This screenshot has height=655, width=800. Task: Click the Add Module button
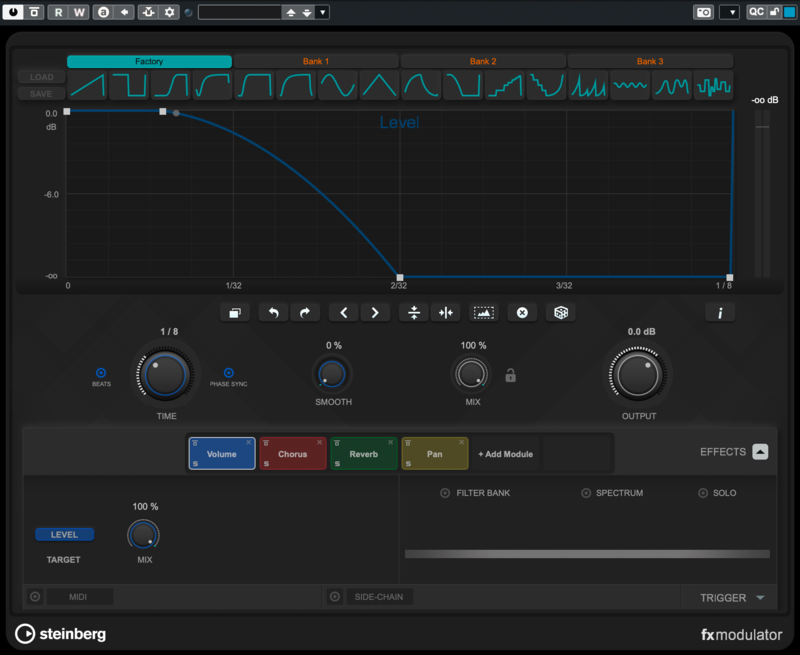coord(505,454)
